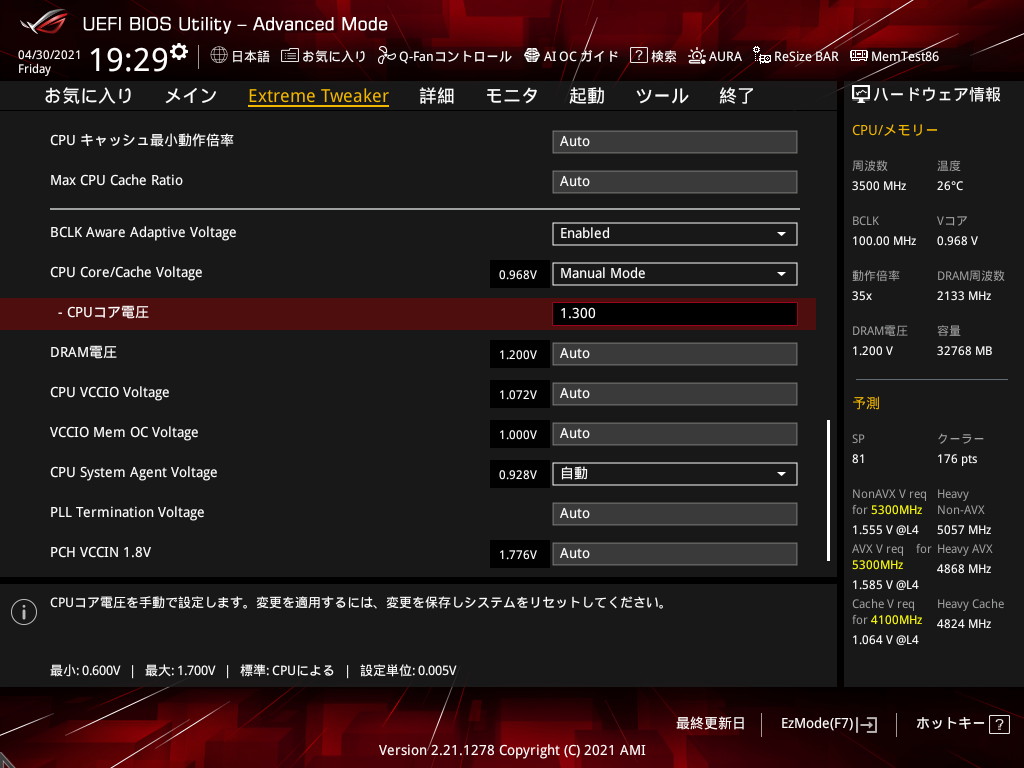Open the モニタ tab
This screenshot has height=768, width=1024.
(x=511, y=96)
